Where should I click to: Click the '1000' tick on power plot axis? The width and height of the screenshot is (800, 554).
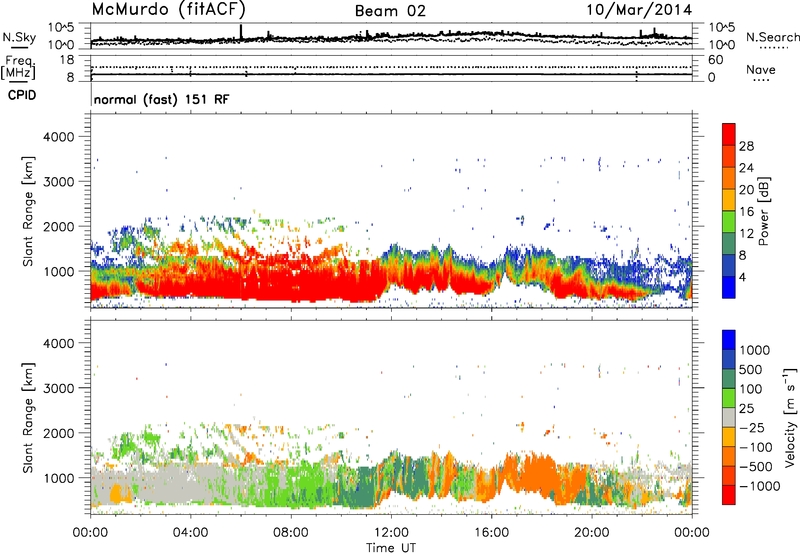[x=59, y=271]
